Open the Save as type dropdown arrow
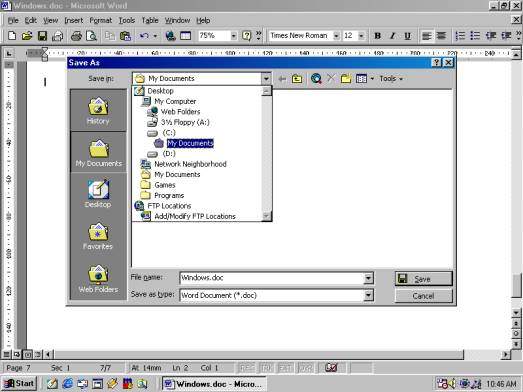523x392 pixels. coord(368,295)
